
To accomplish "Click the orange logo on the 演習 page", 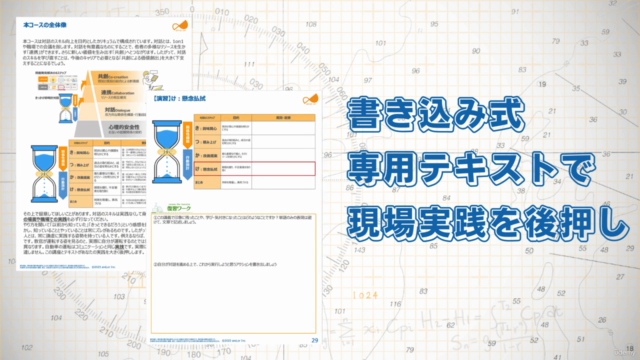I will point(310,99).
